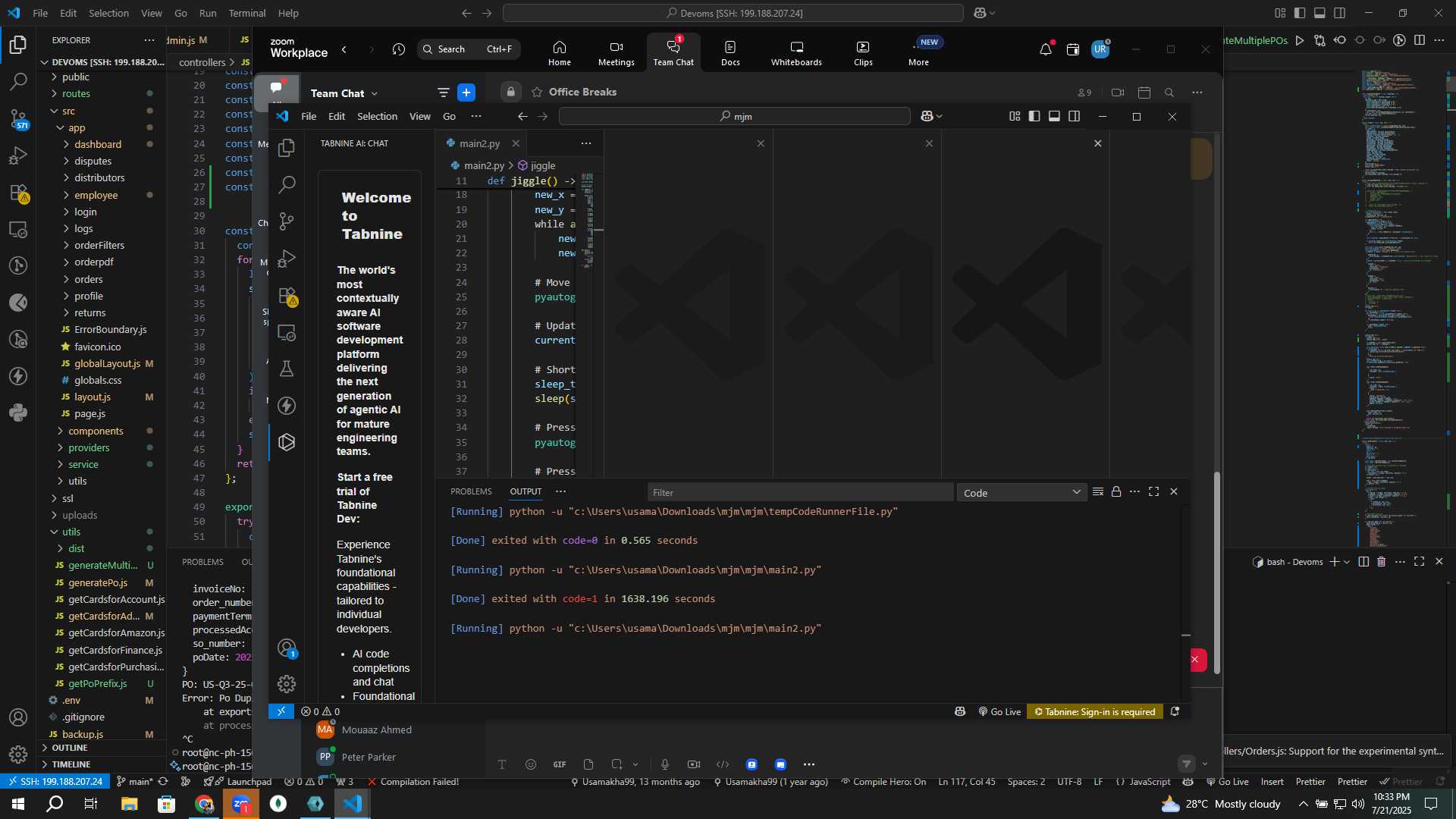This screenshot has width=1456, height=819.
Task: Open Accounts icon in outer VS Code activity bar
Action: coord(18,717)
